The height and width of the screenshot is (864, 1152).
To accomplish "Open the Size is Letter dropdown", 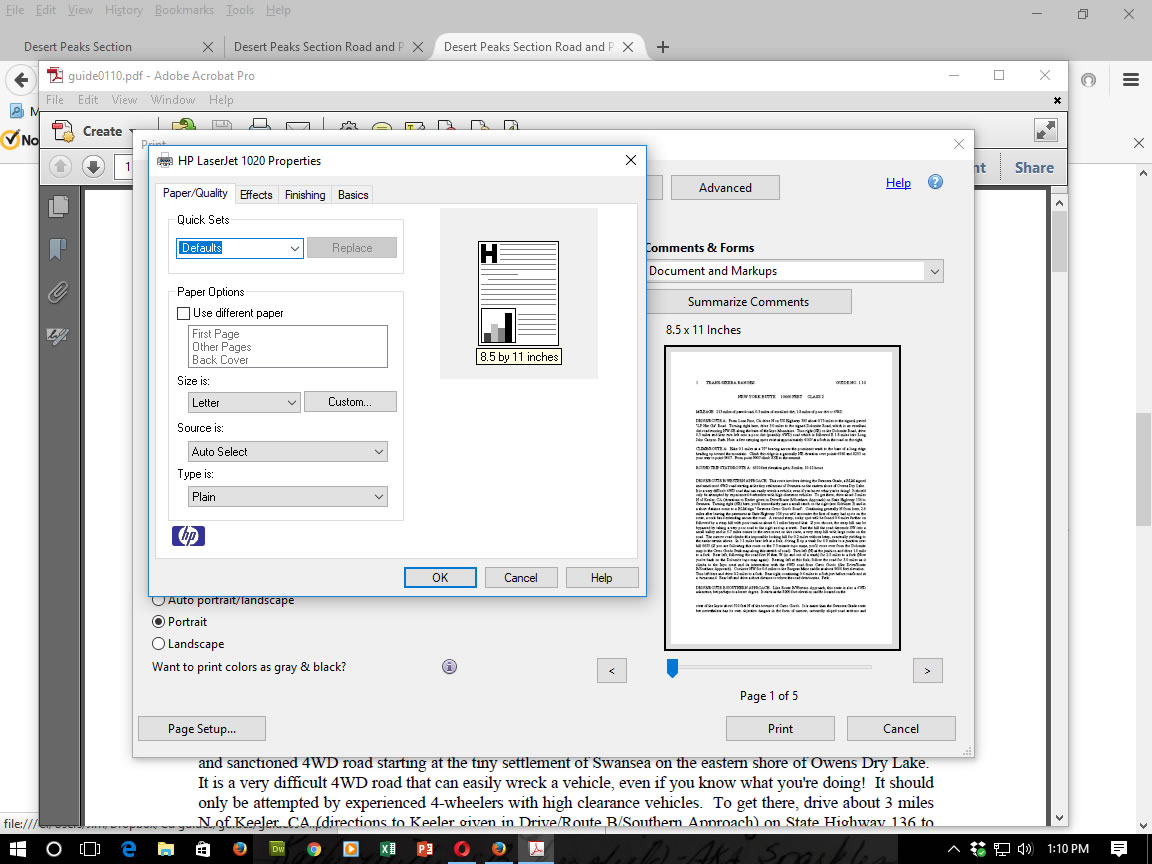I will [x=244, y=403].
